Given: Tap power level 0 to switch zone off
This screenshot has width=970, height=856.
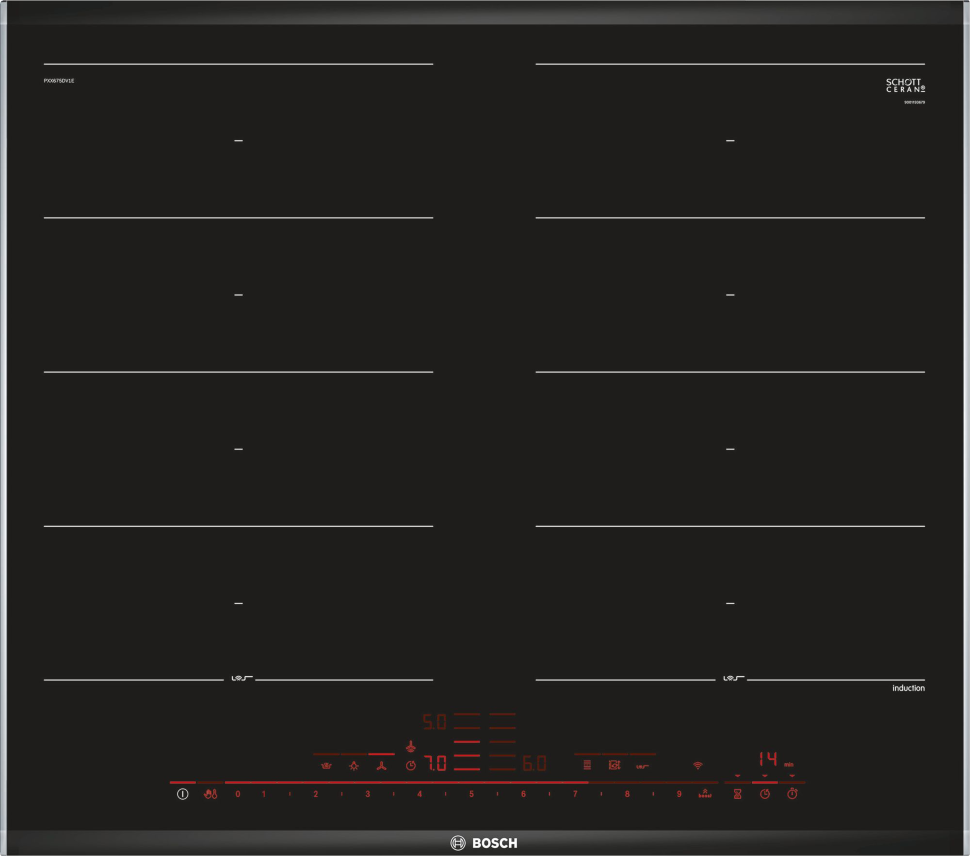Looking at the screenshot, I should click(x=237, y=794).
